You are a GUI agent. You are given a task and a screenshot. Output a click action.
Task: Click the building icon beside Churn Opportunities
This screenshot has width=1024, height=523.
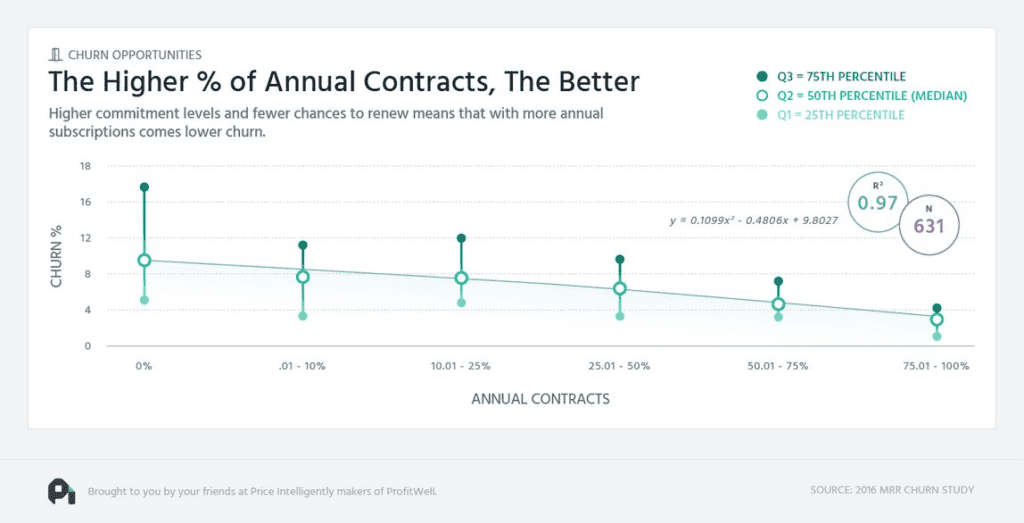[x=56, y=55]
